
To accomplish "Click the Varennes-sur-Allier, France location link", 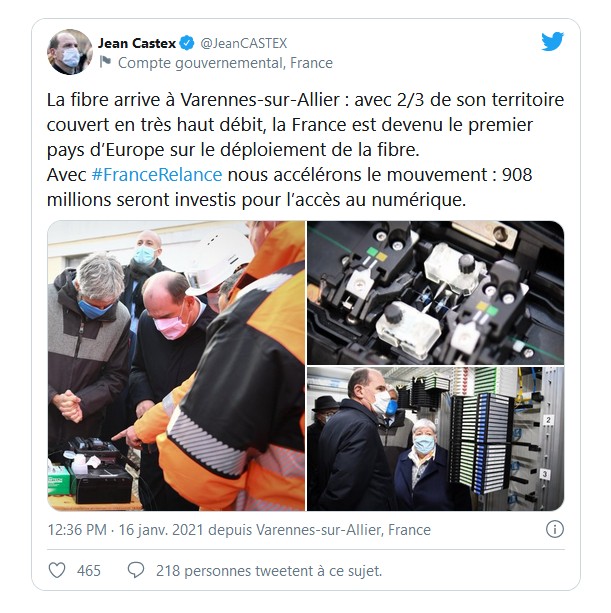I will coord(343,530).
